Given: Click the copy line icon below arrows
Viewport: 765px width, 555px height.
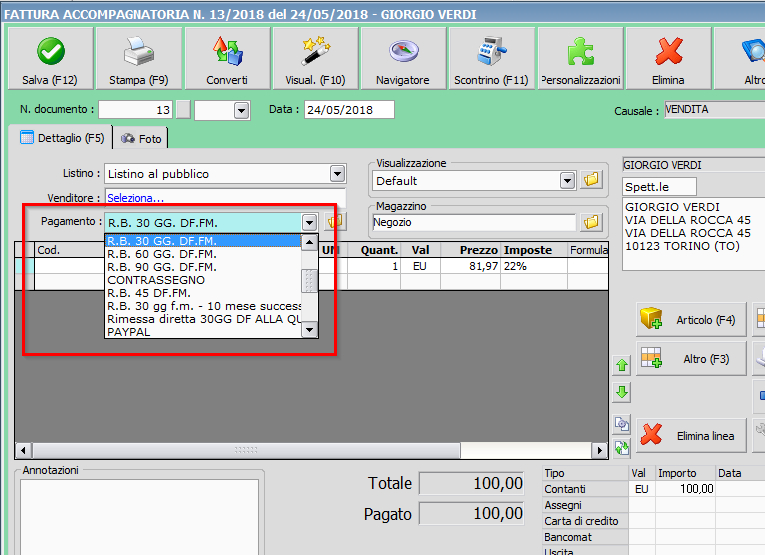Looking at the screenshot, I should tap(622, 424).
